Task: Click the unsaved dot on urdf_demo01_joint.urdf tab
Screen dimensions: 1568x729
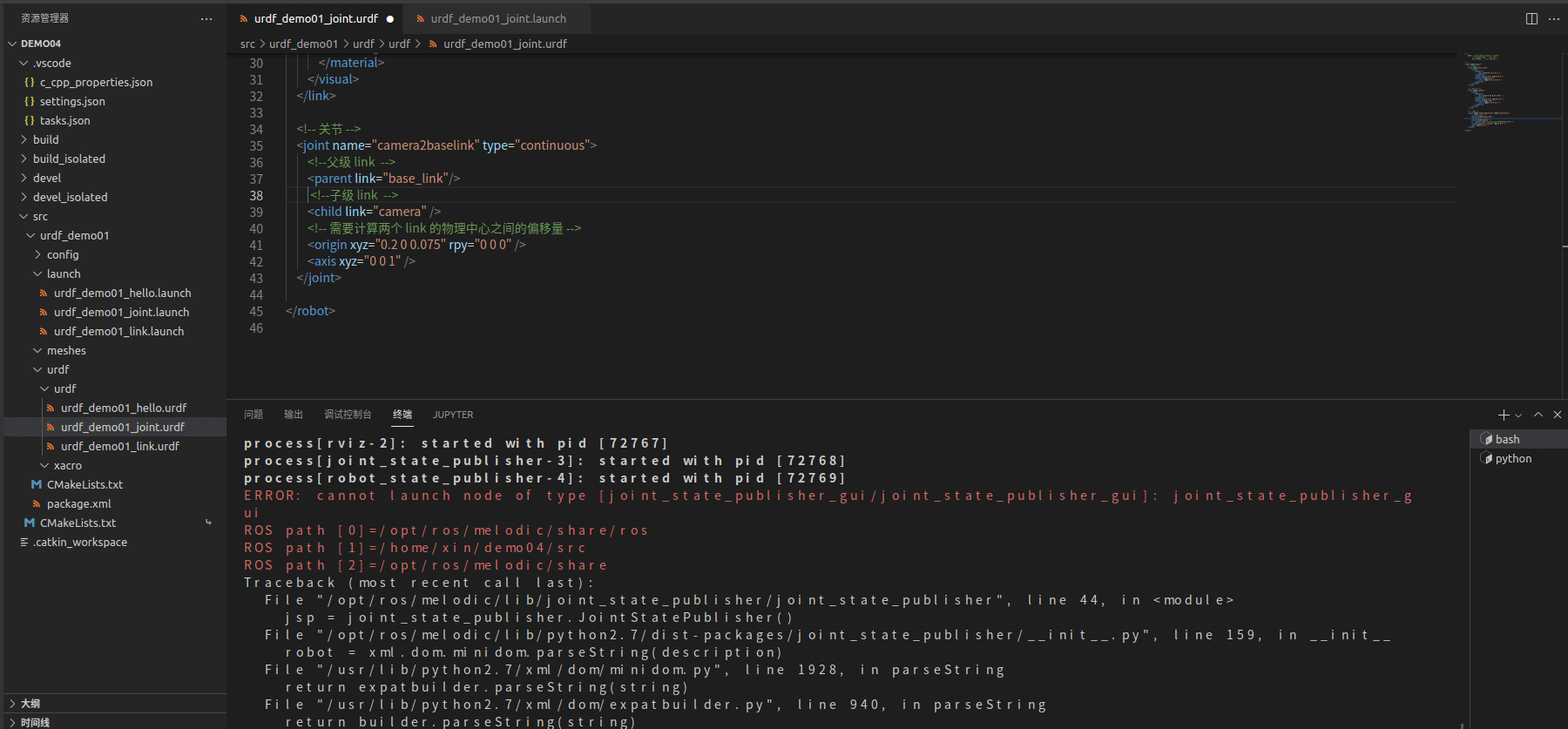Action: pos(390,18)
